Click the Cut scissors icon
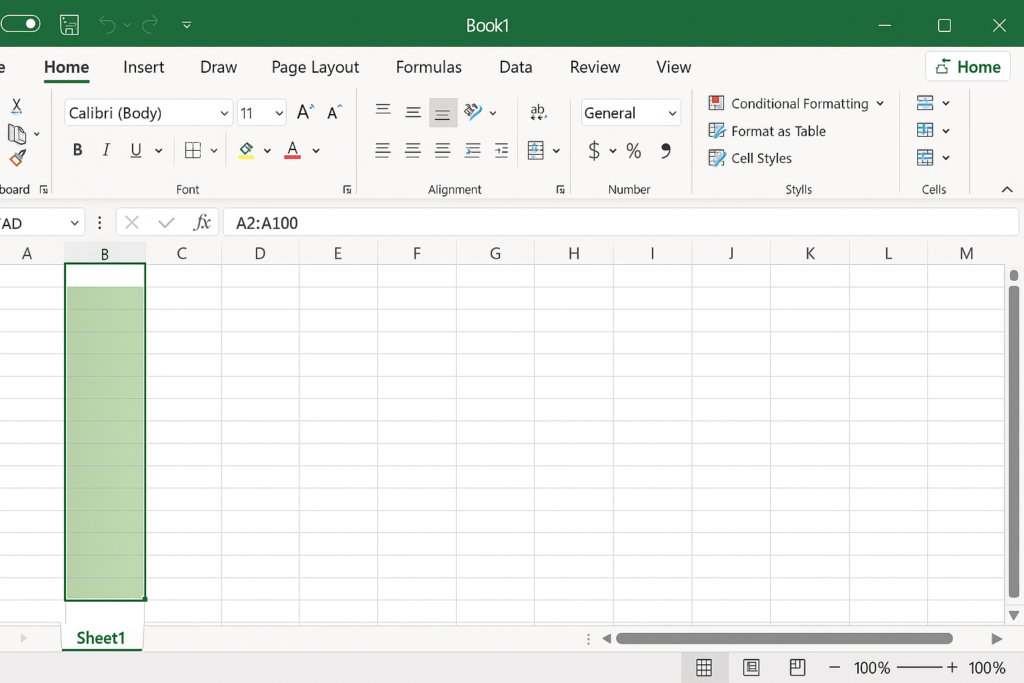Screen dimensions: 1024x683 tap(16, 106)
